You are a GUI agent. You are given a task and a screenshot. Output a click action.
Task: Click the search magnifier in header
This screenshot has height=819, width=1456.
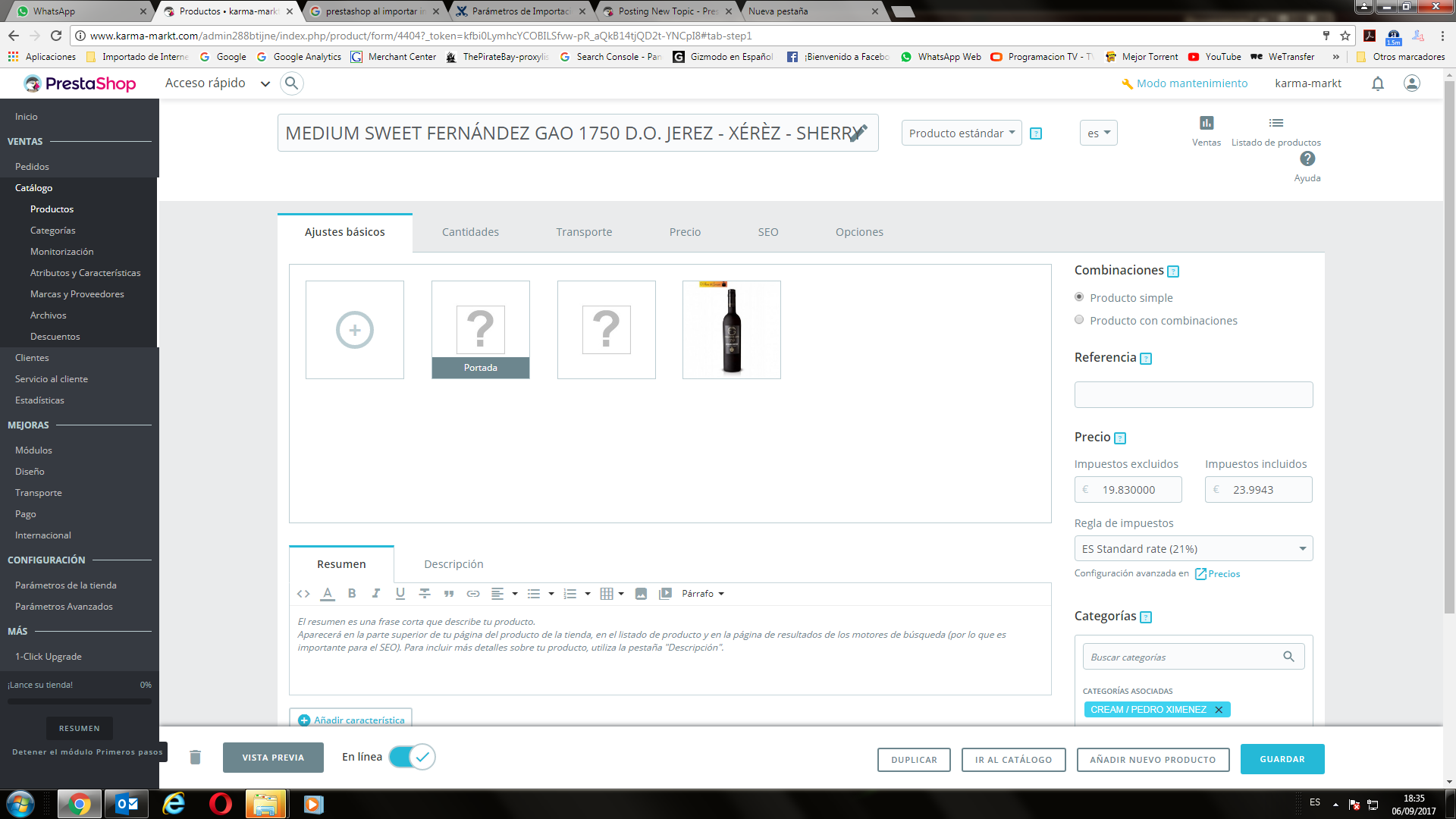(292, 83)
